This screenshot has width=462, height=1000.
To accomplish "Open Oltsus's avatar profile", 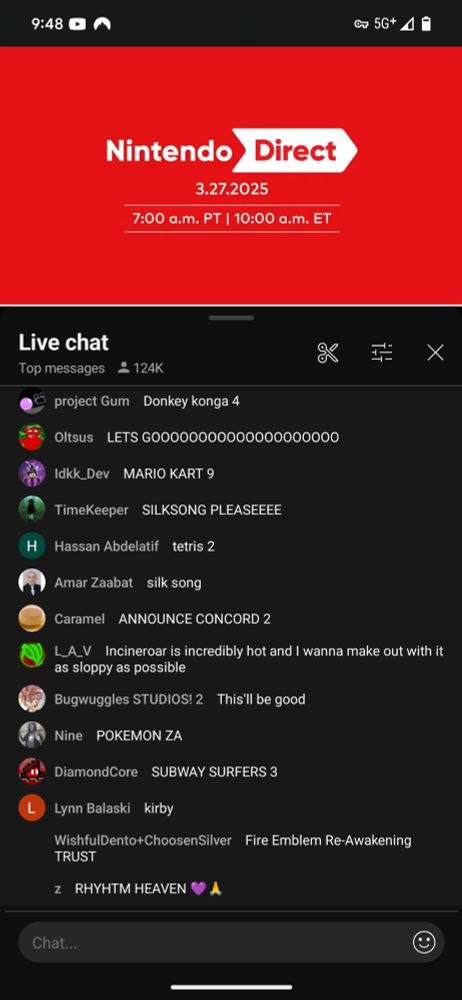I will 32,438.
